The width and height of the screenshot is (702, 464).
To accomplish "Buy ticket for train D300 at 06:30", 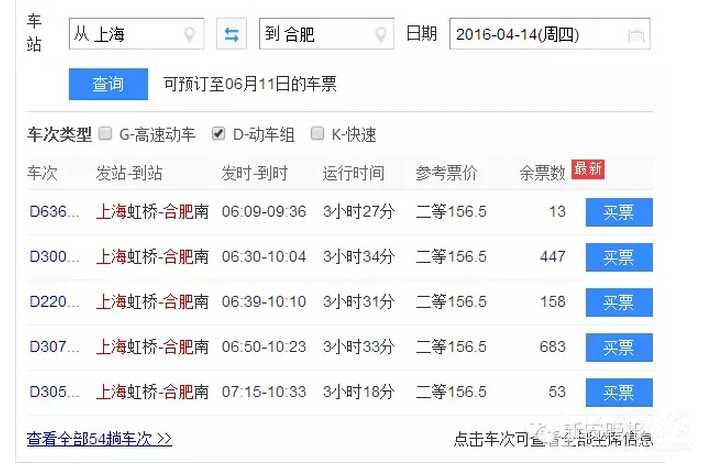I will point(619,258).
